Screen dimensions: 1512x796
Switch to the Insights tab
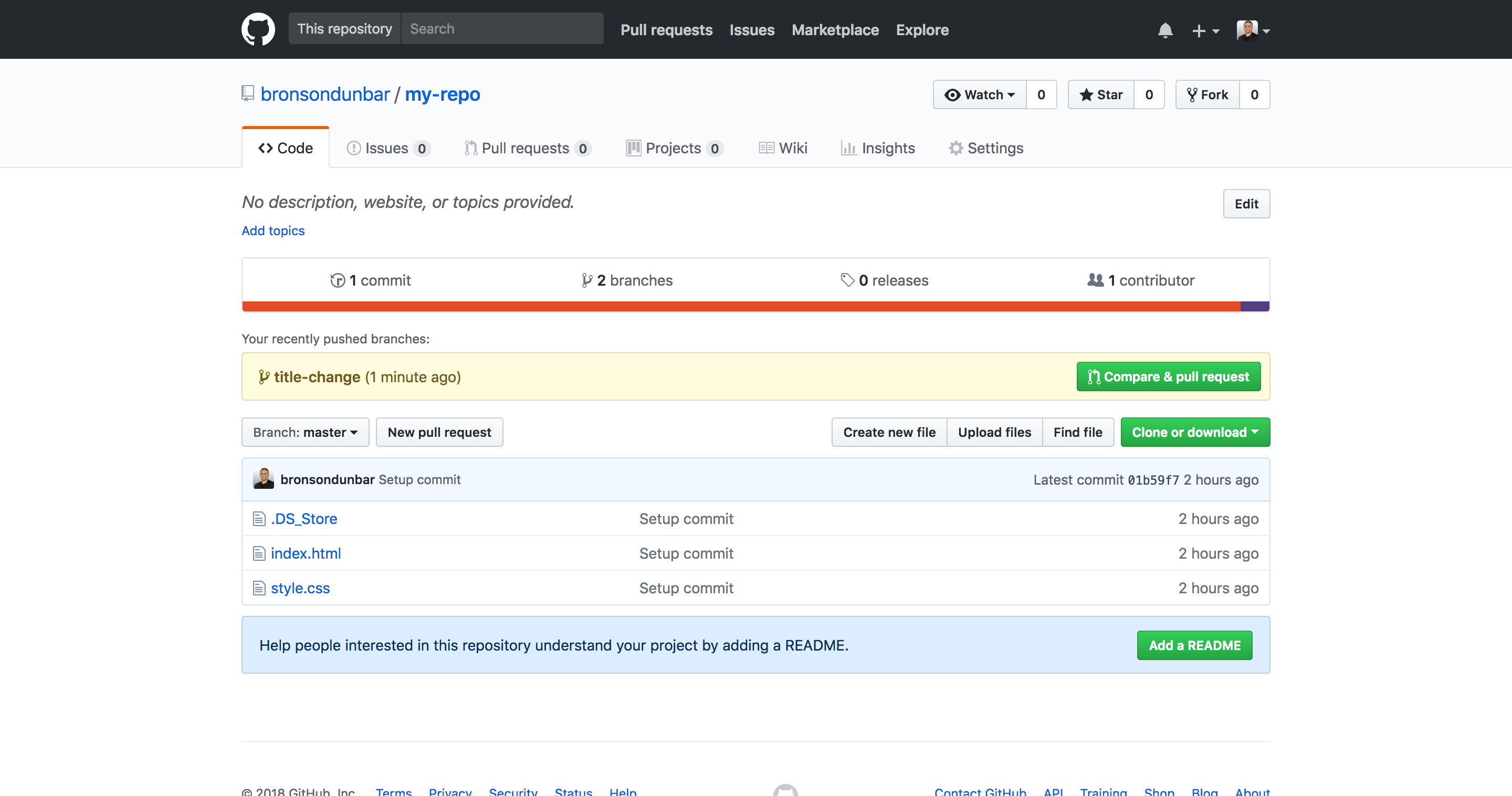(877, 148)
